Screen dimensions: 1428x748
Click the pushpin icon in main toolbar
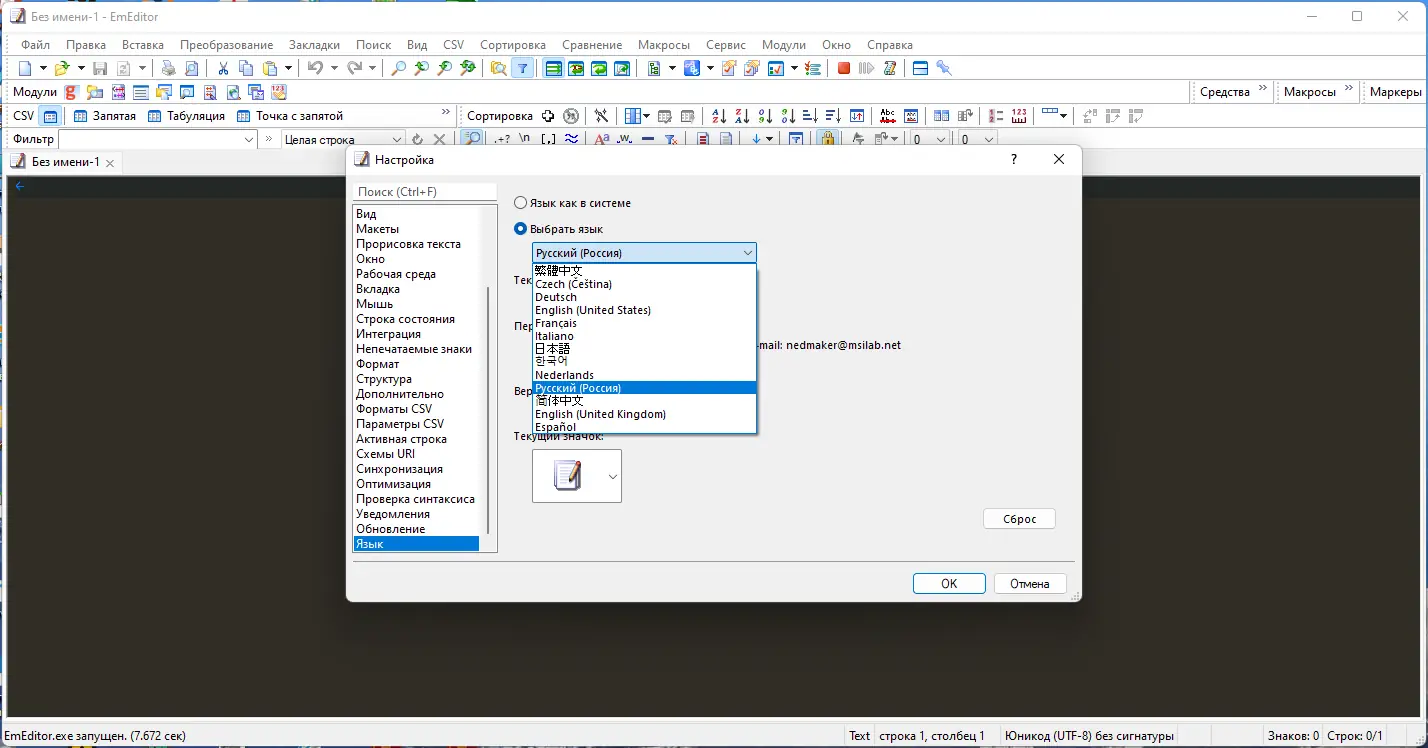944,68
